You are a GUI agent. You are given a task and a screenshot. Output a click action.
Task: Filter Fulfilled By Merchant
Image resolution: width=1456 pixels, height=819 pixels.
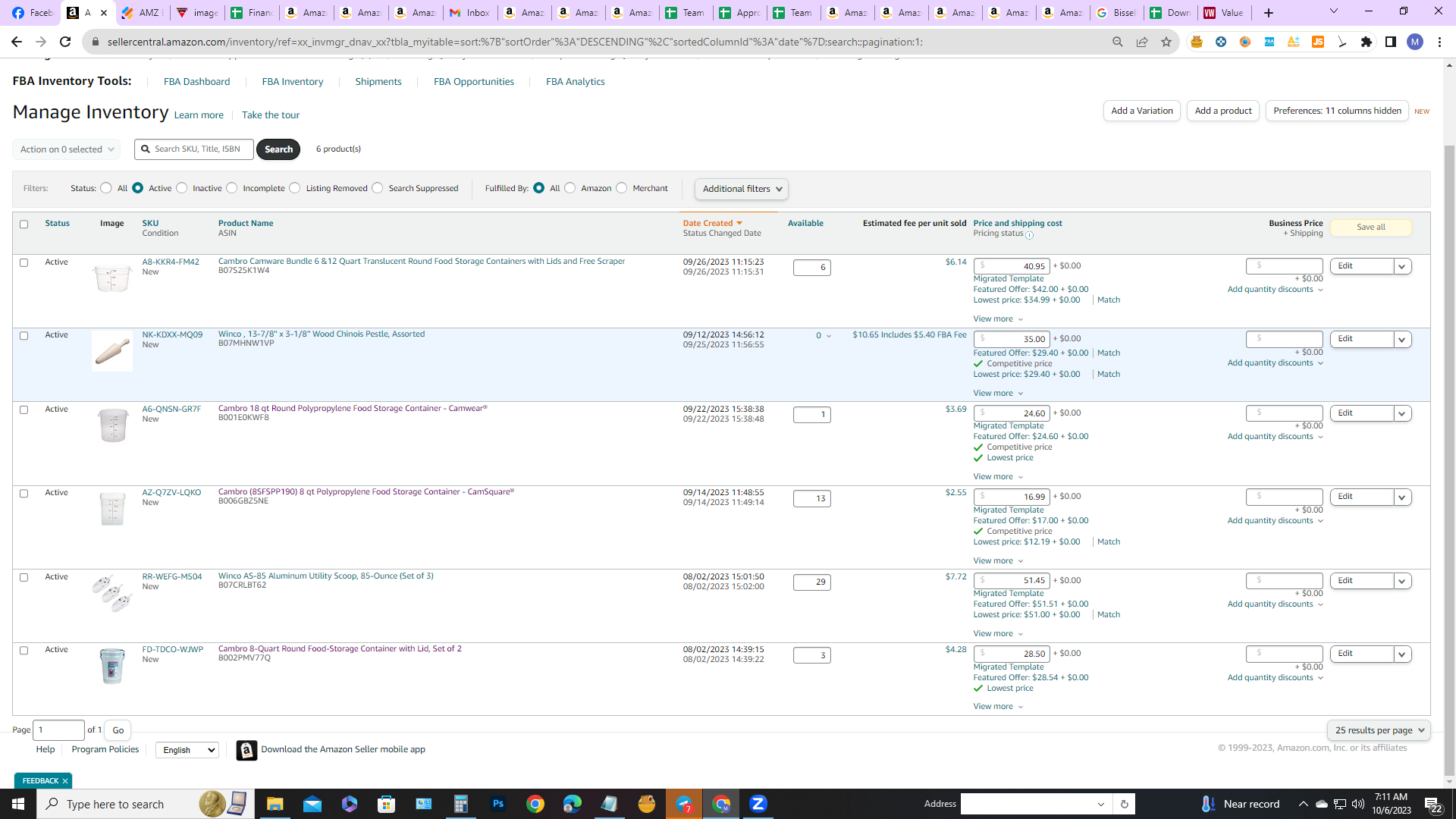(622, 188)
